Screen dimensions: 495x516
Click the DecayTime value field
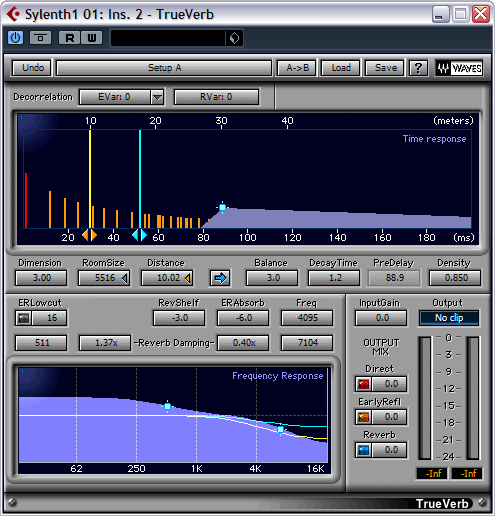click(334, 278)
